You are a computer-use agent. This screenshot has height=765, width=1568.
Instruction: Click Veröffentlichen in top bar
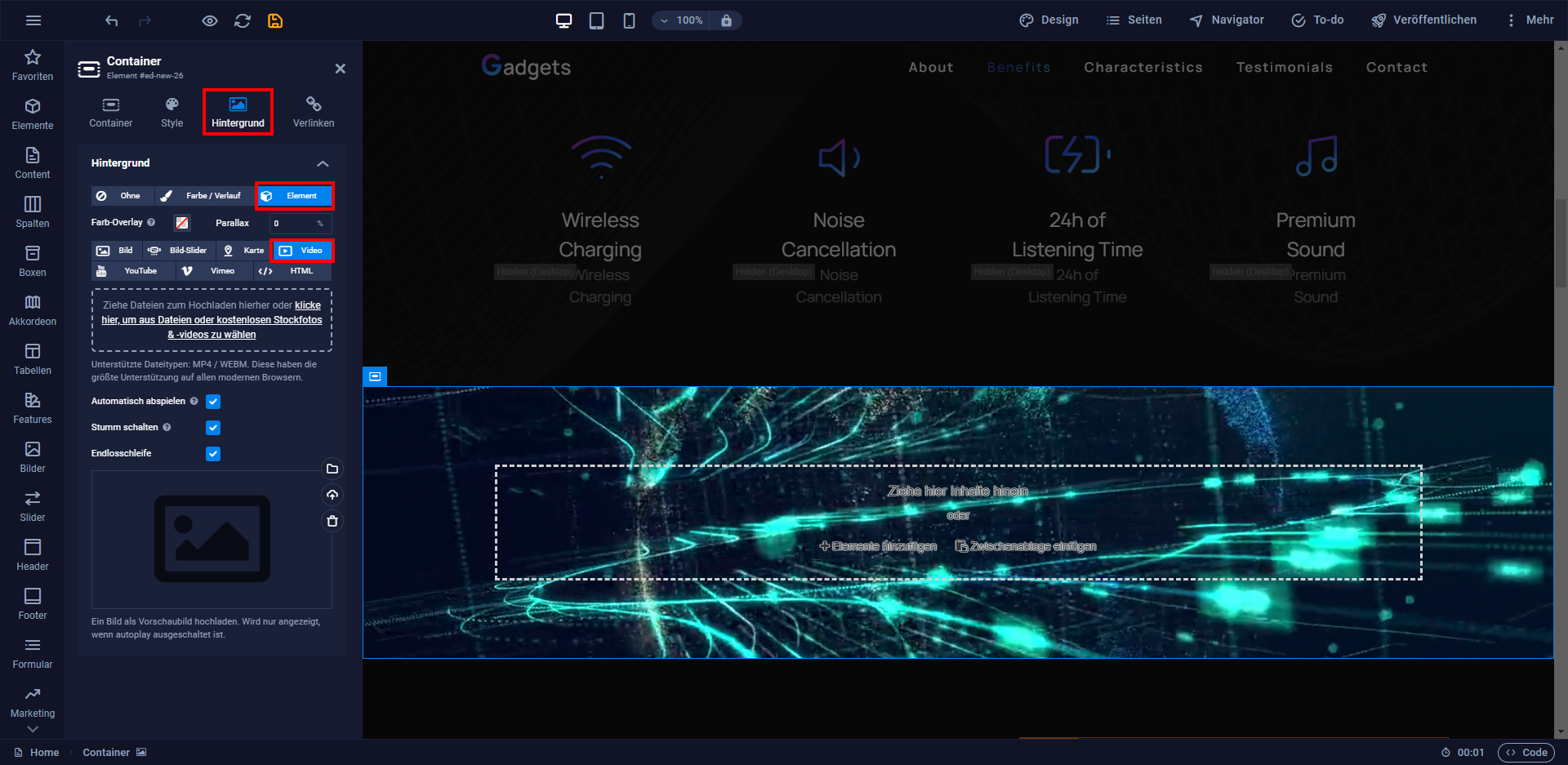click(1423, 20)
